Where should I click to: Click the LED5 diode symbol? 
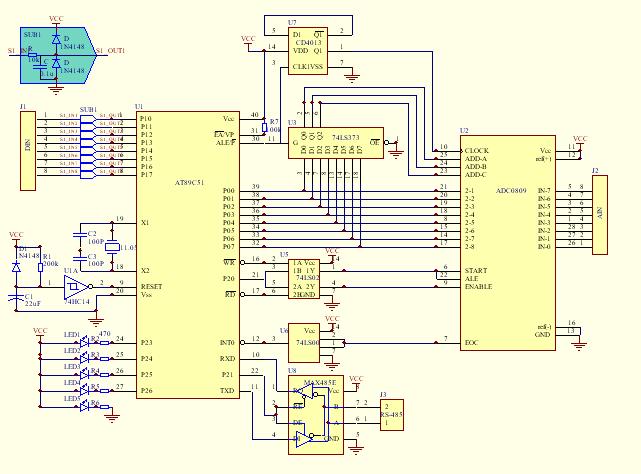(85, 407)
